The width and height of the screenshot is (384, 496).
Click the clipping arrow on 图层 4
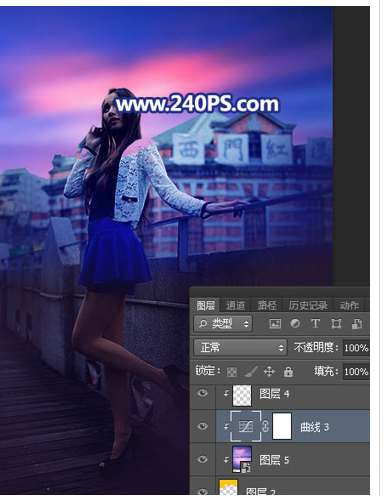click(x=226, y=394)
